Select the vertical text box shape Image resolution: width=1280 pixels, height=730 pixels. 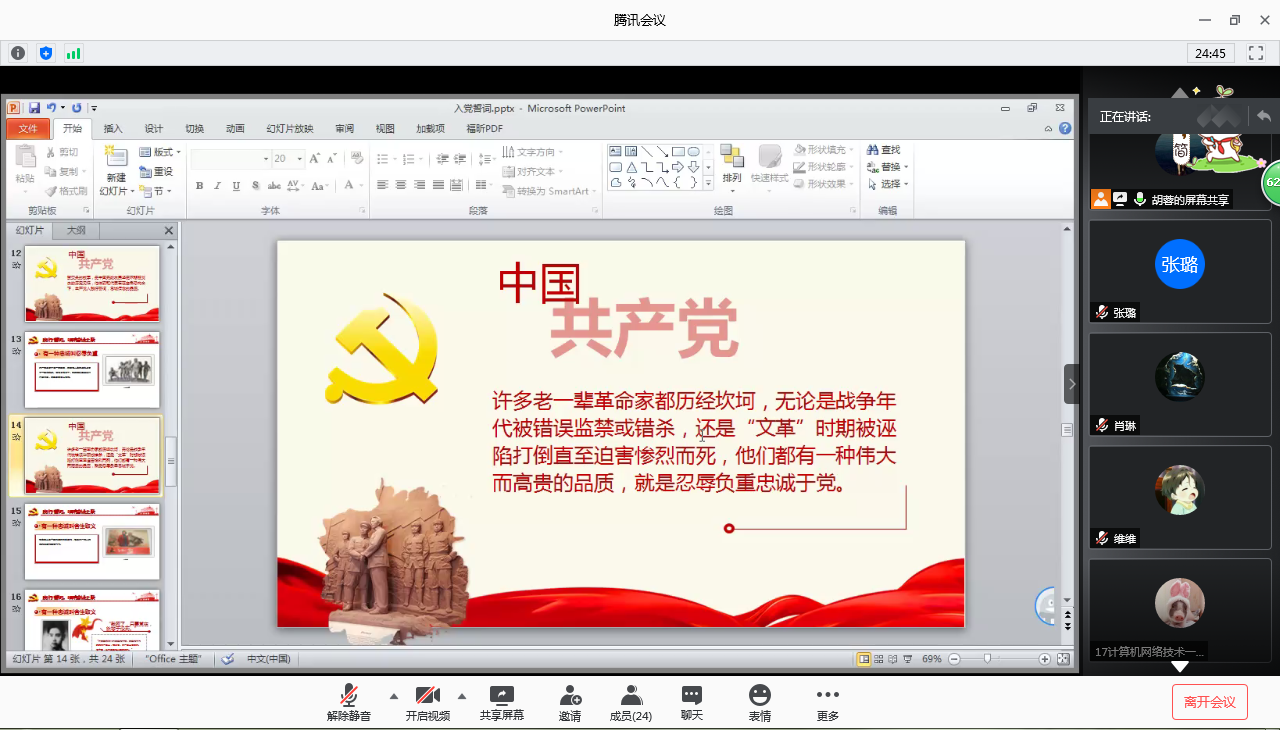(631, 152)
